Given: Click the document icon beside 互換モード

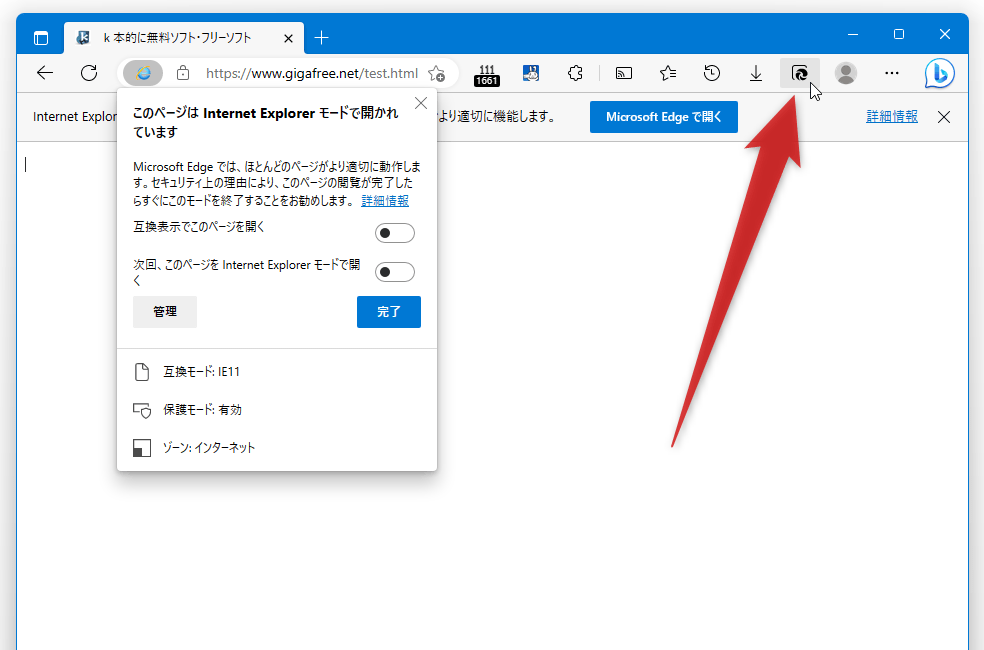Looking at the screenshot, I should tap(142, 372).
